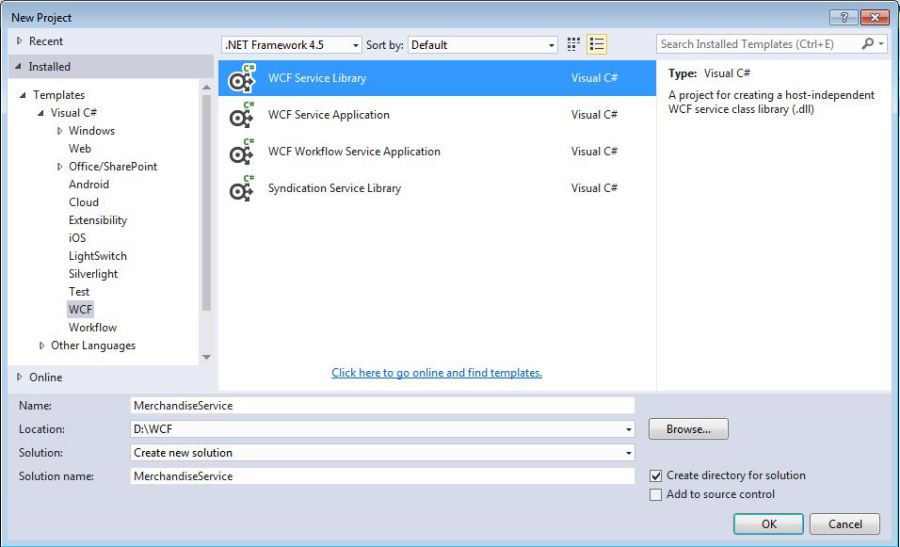Select the Cloud template category
Viewport: 900px width, 547px height.
coord(84,202)
